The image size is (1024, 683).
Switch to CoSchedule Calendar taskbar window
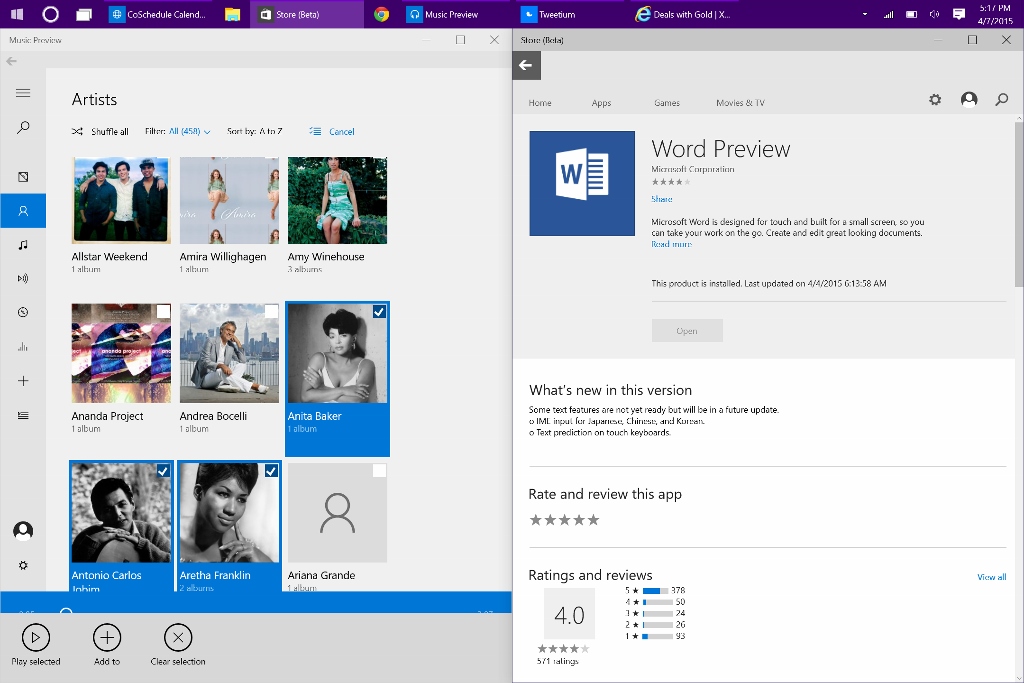[x=158, y=14]
